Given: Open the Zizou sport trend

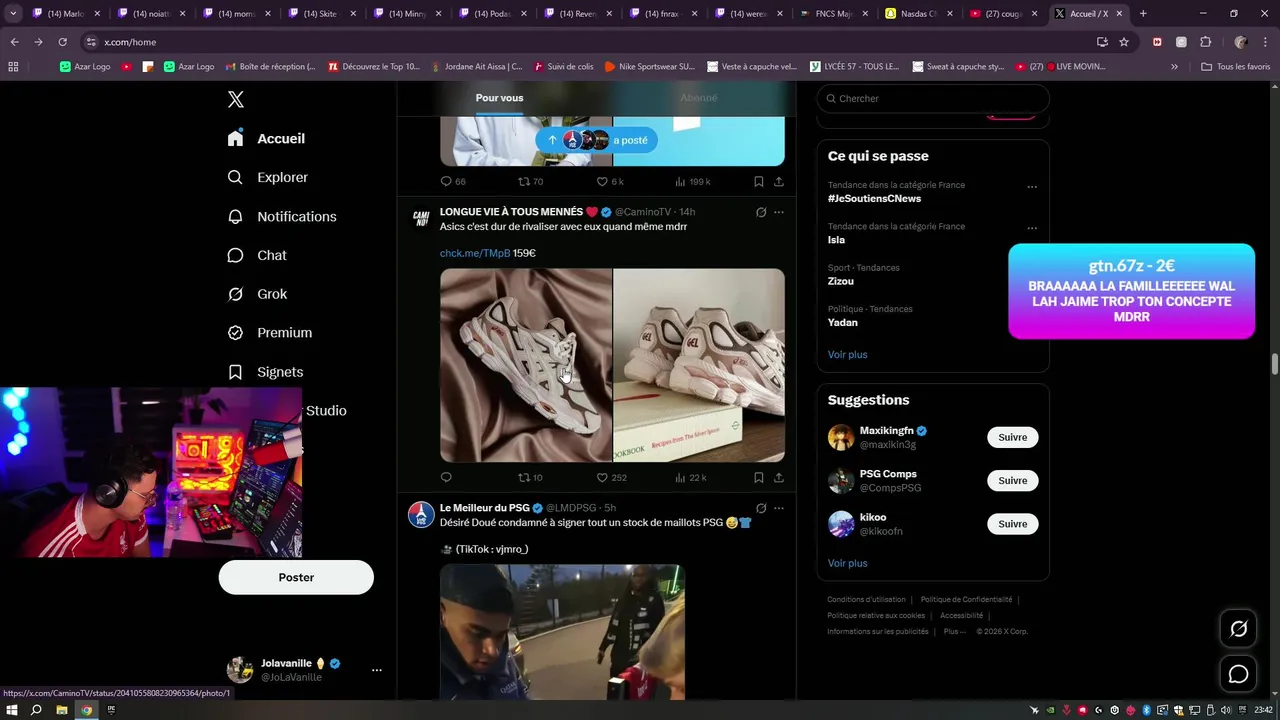Looking at the screenshot, I should point(841,282).
